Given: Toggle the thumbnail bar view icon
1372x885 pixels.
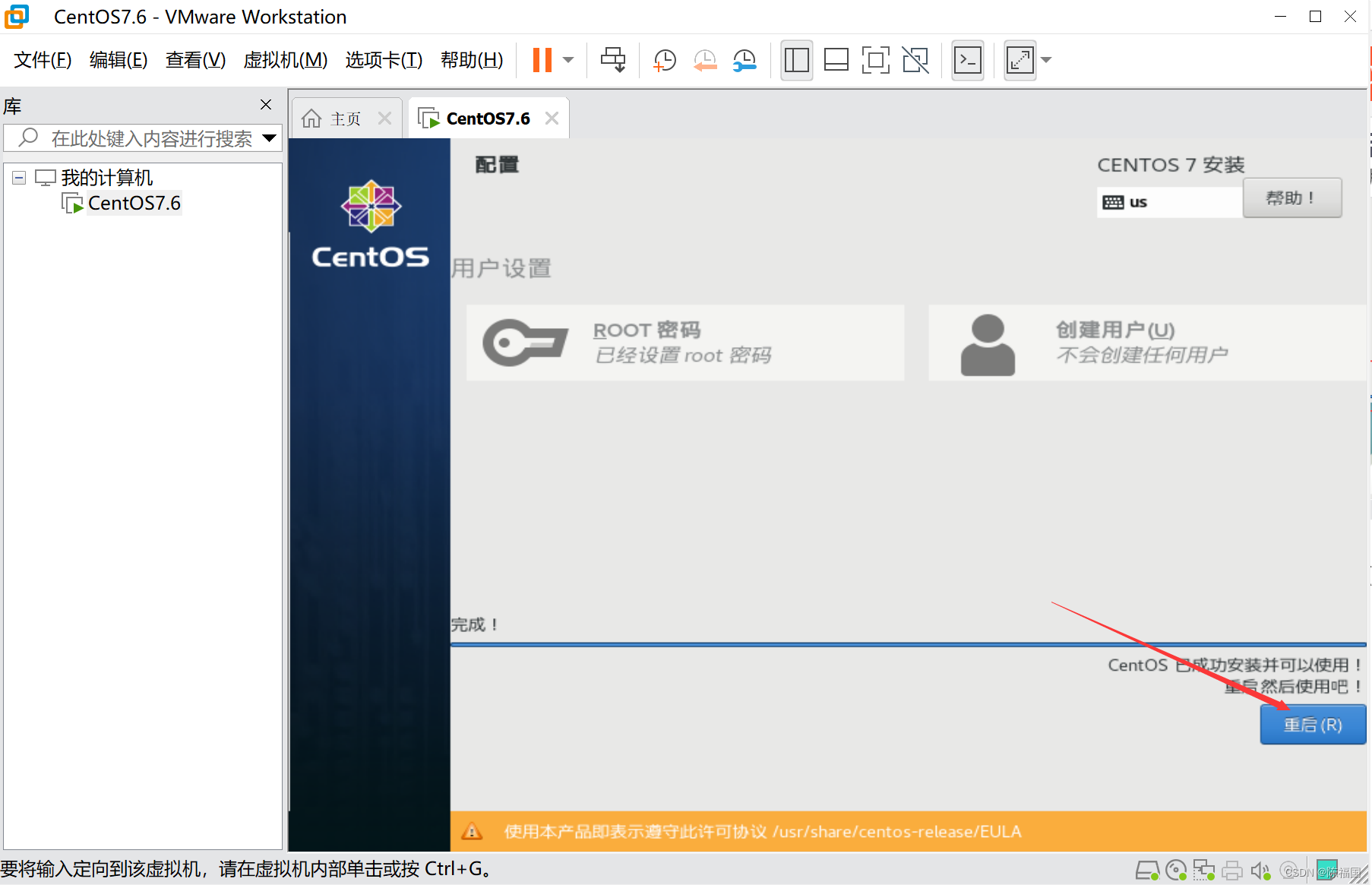Looking at the screenshot, I should [x=836, y=60].
